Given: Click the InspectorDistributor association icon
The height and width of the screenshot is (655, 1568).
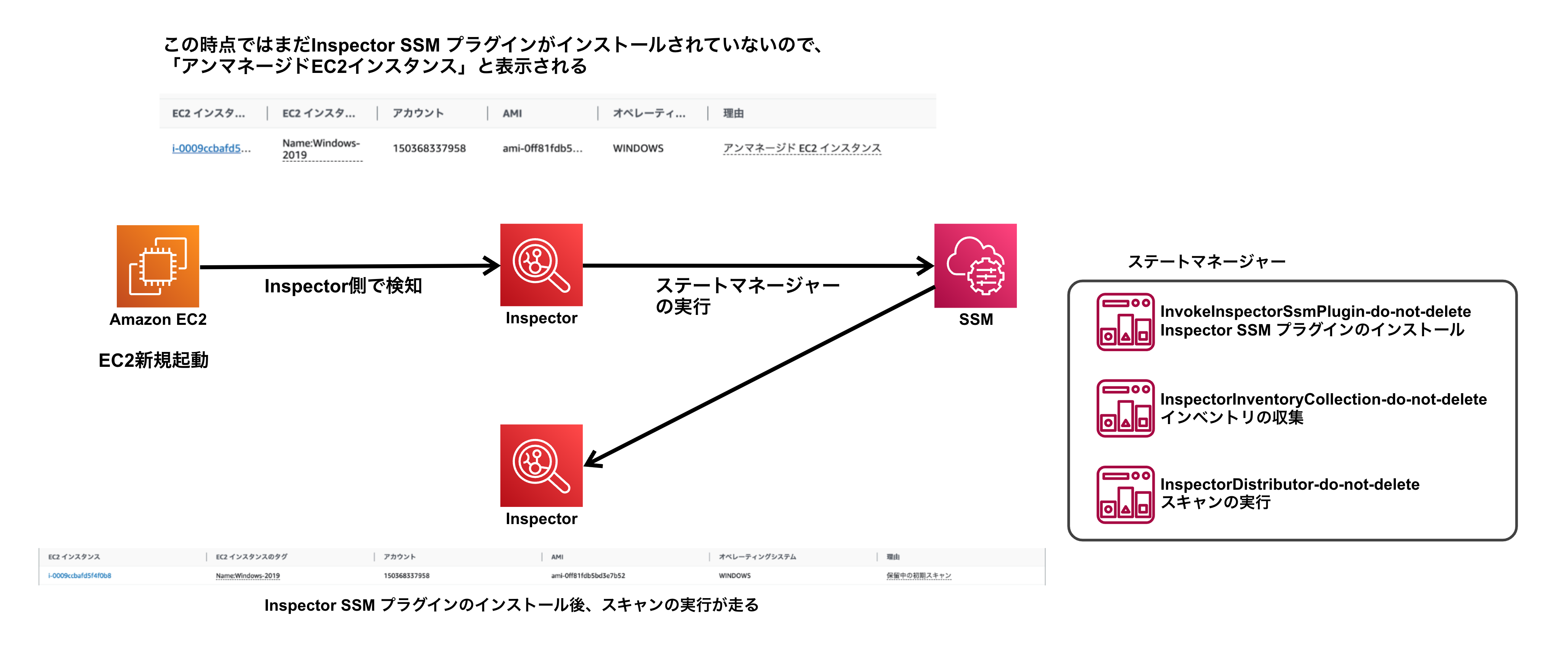Looking at the screenshot, I should pyautogui.click(x=1125, y=494).
